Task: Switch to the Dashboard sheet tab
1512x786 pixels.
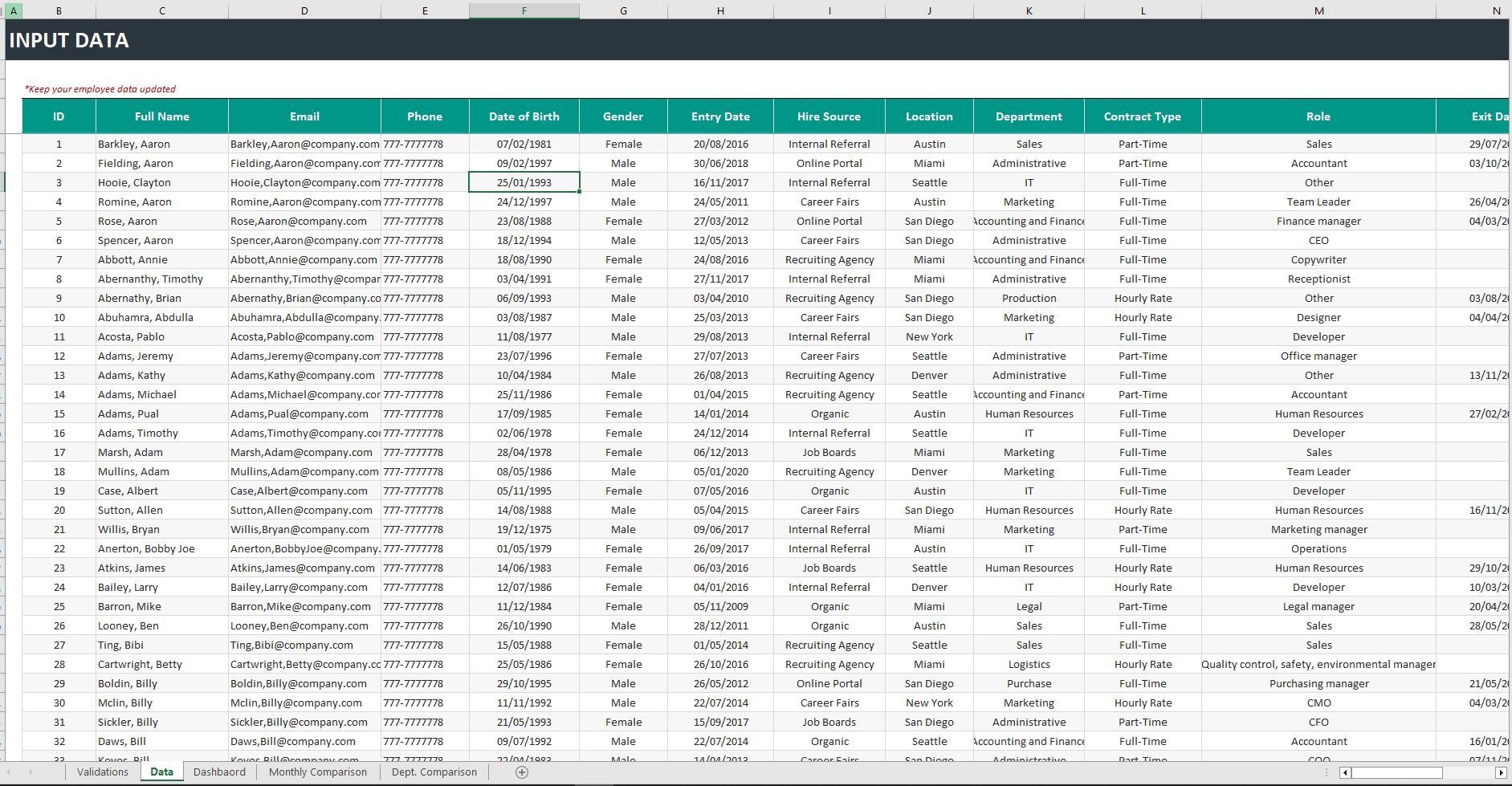Action: tap(219, 772)
